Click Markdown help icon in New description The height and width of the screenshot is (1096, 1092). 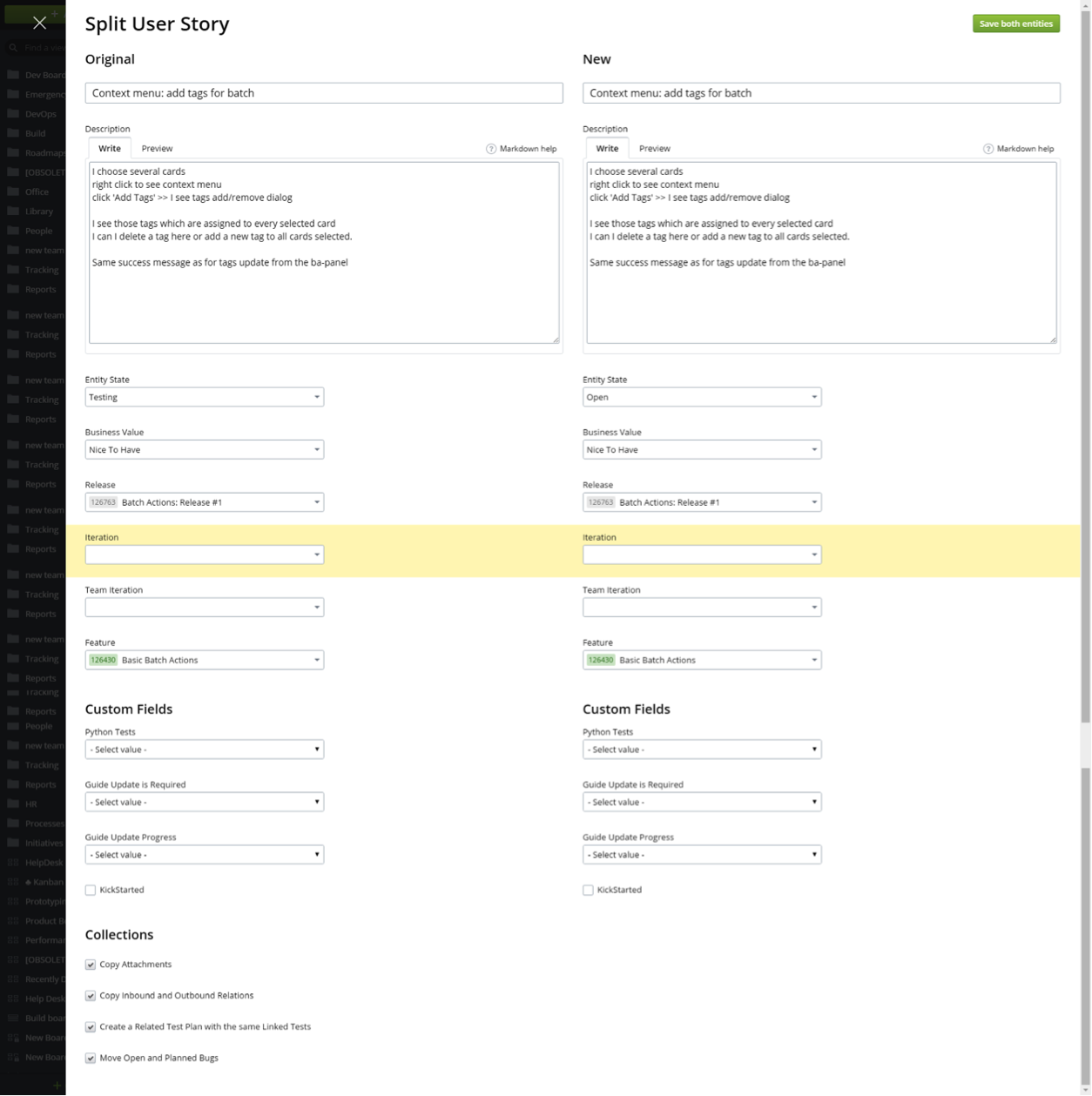(x=988, y=149)
